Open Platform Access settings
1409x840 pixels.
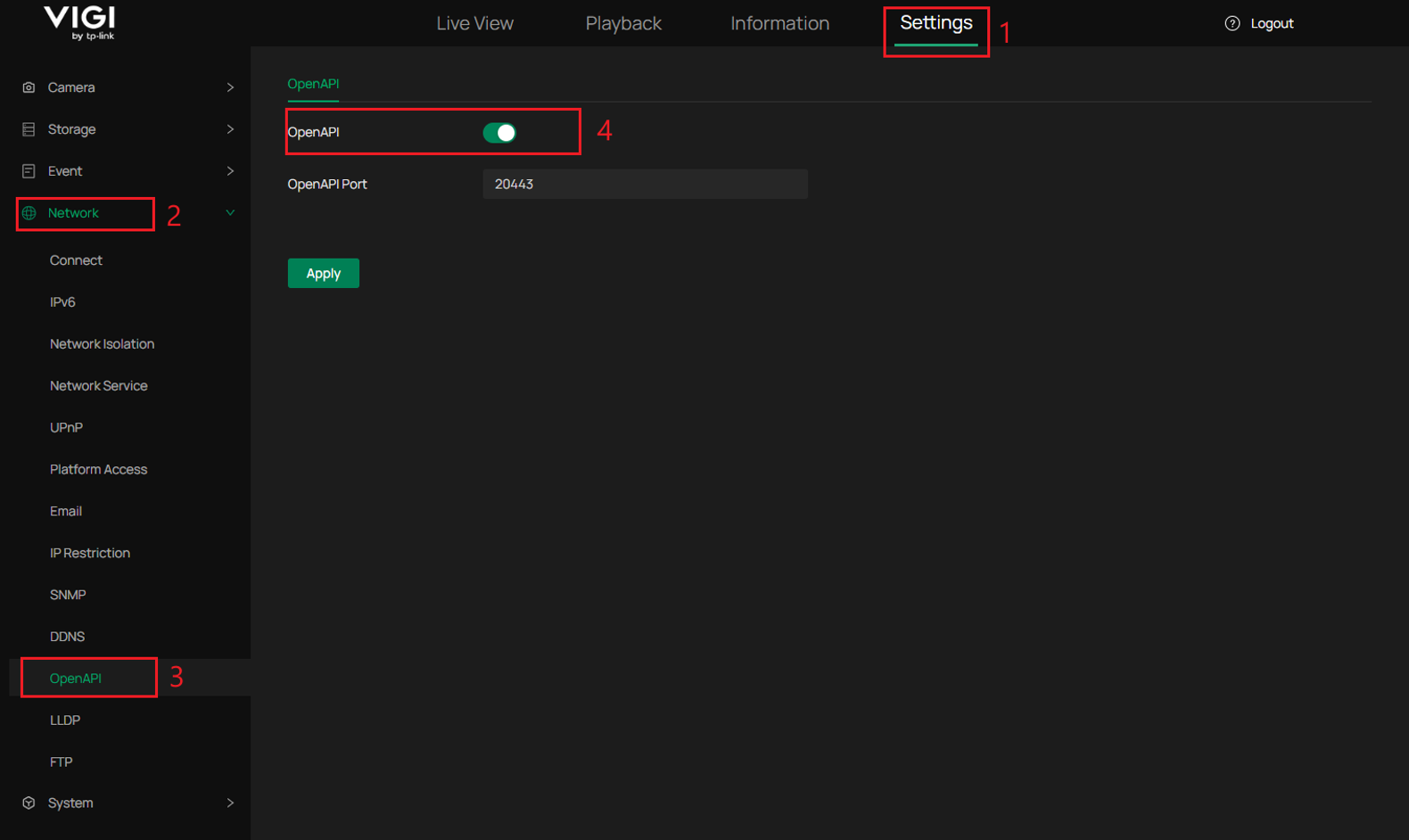tap(98, 470)
